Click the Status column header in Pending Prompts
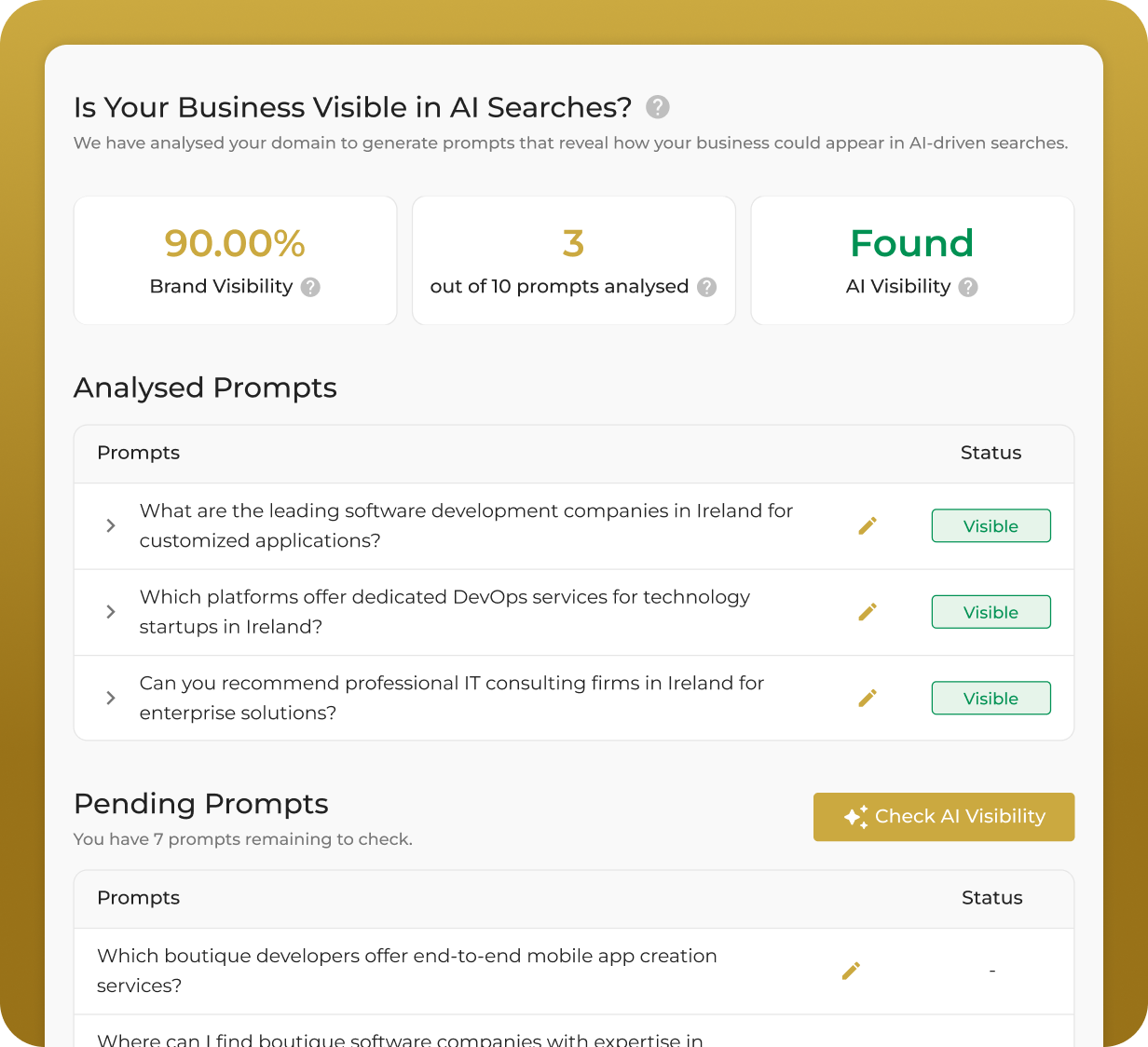The image size is (1148, 1047). click(x=991, y=898)
